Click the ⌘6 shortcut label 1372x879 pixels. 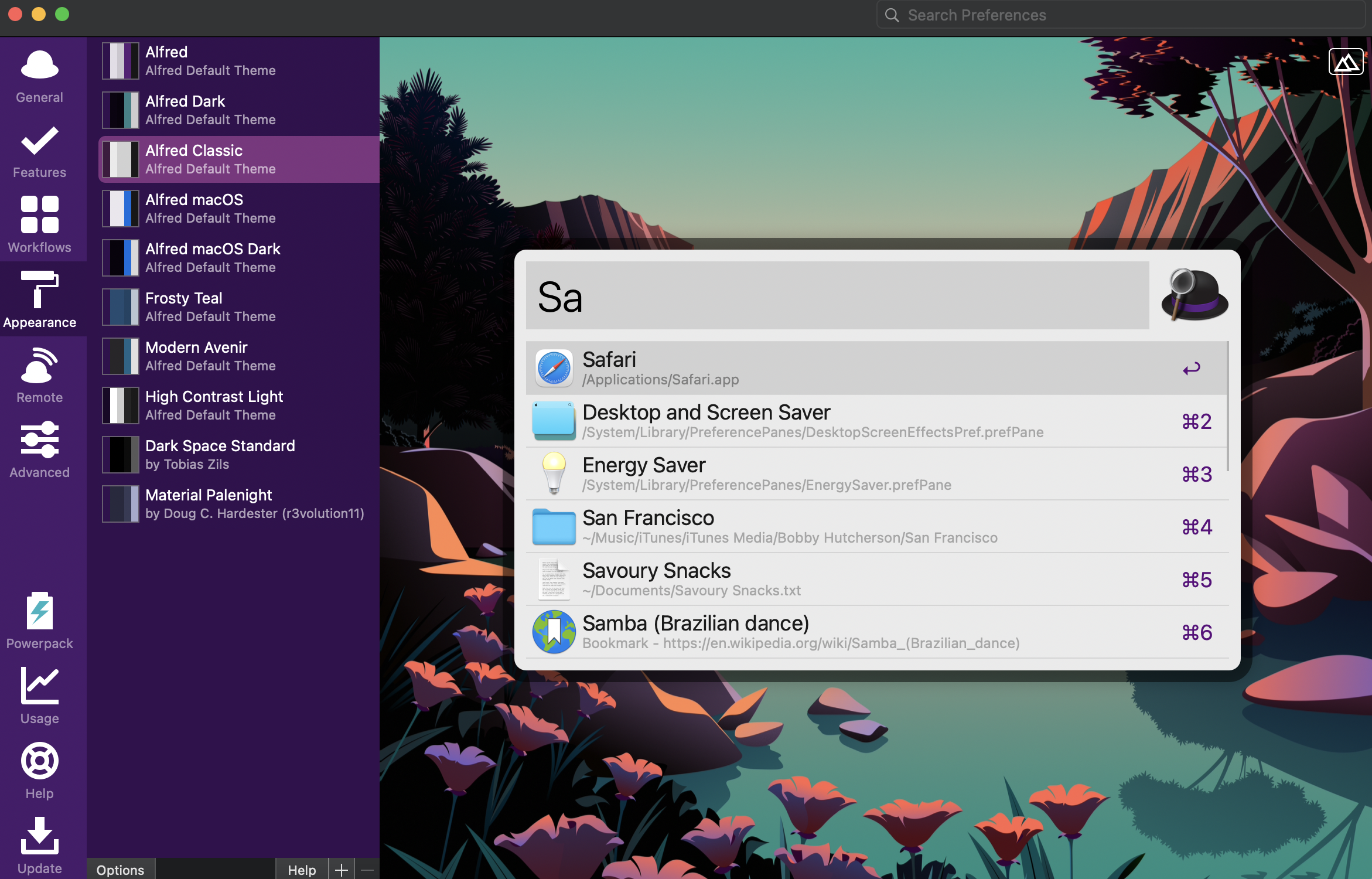[x=1197, y=632]
